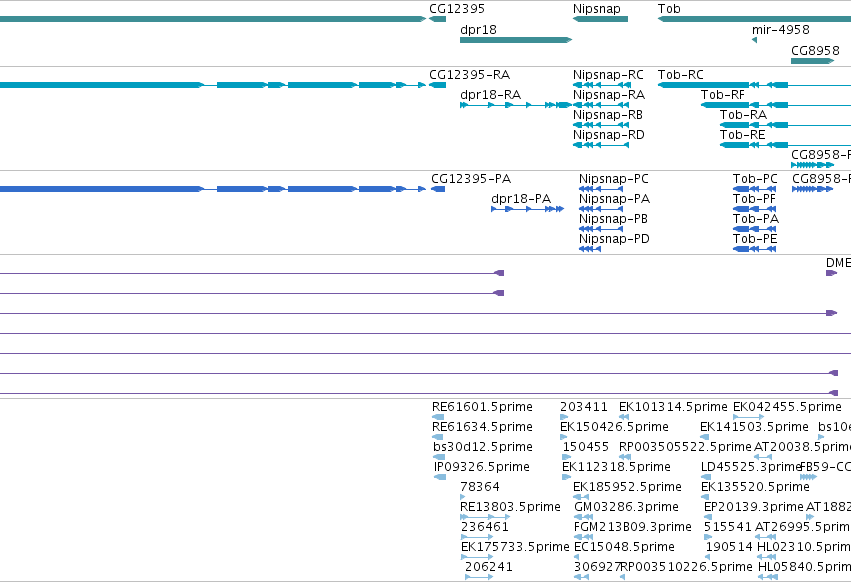Click the 515541 feature label
Screen dimensions: 851x582
click(x=728, y=527)
